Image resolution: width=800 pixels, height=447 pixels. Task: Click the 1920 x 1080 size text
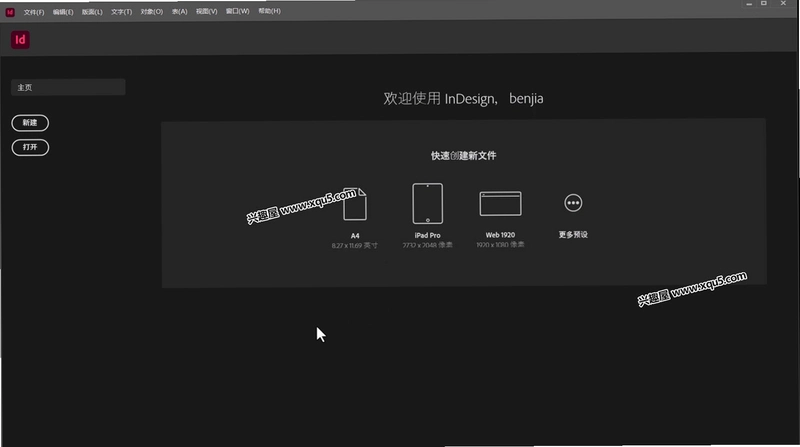point(500,245)
